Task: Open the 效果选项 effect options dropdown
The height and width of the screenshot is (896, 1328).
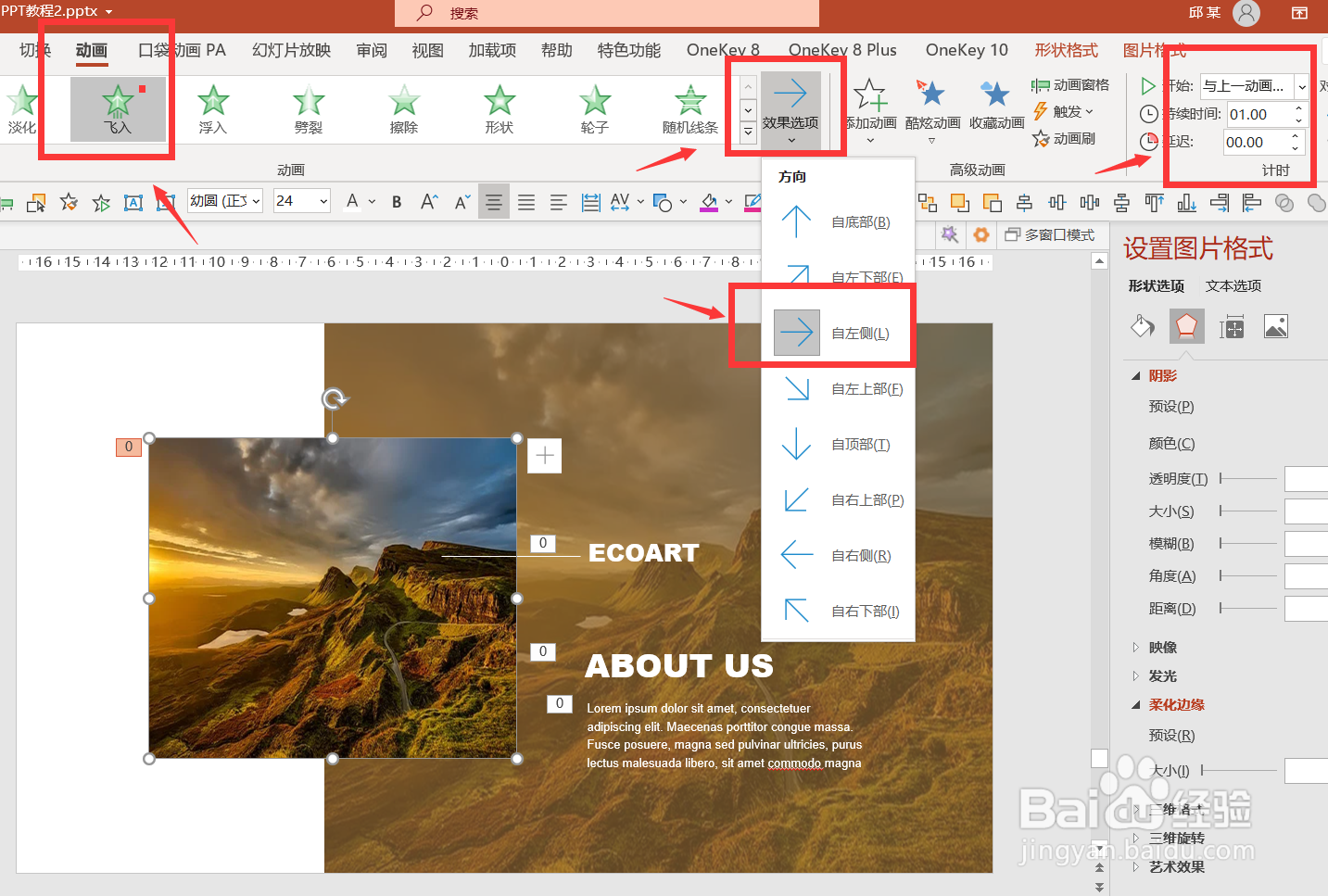Action: tap(790, 110)
